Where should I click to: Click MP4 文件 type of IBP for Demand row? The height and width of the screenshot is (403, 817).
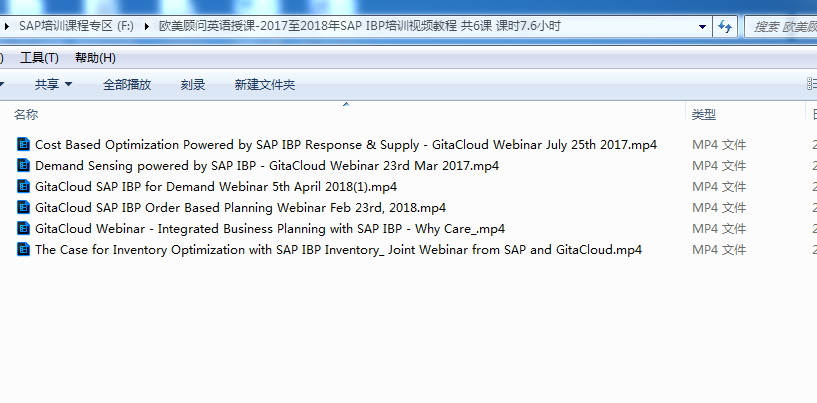coord(719,187)
